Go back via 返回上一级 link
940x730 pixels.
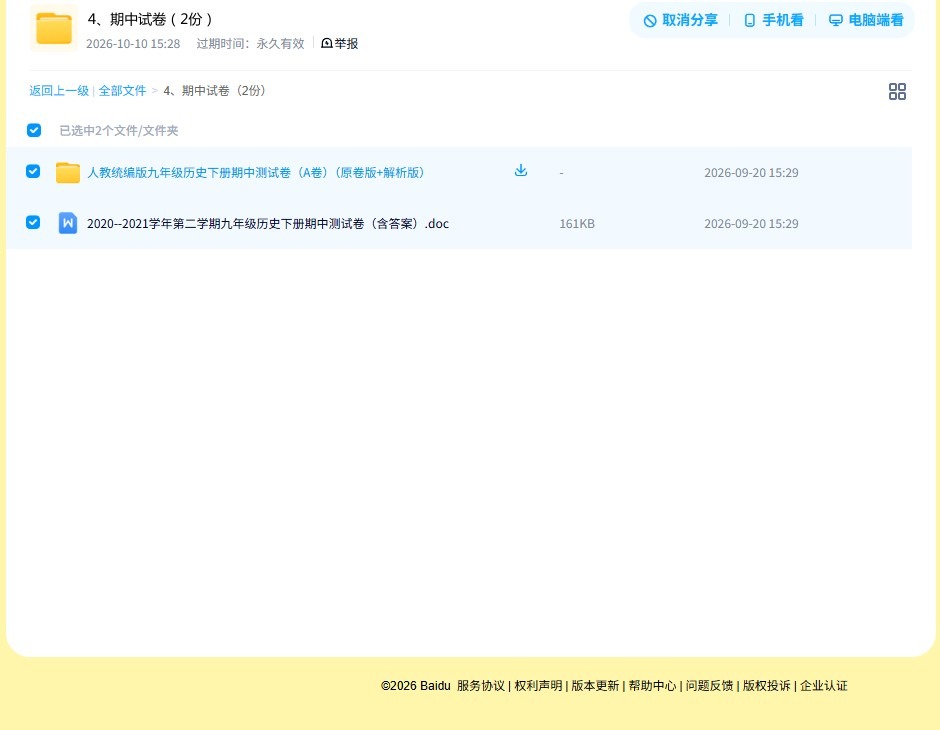(x=59, y=91)
